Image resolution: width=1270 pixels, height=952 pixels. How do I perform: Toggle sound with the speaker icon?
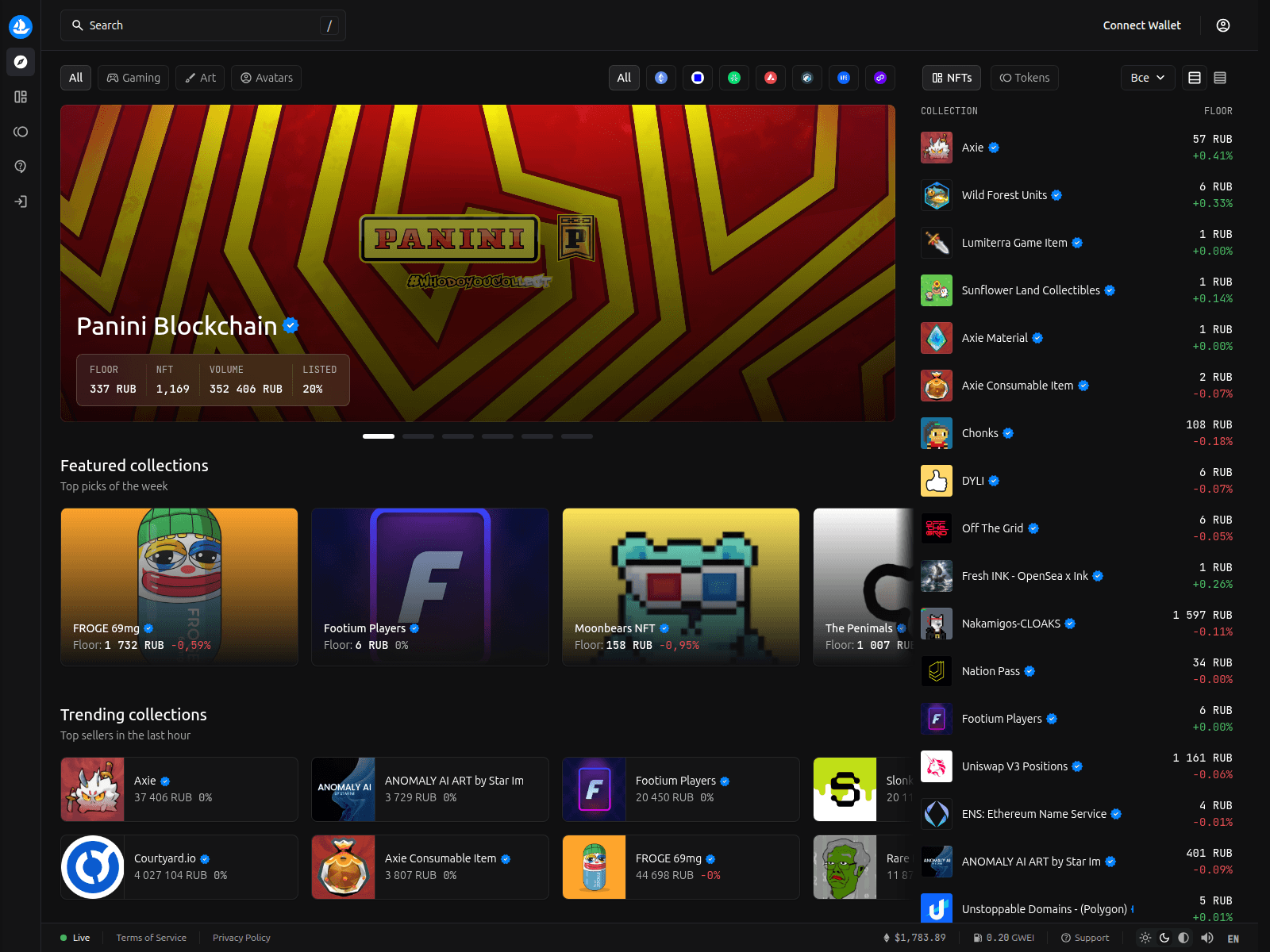tap(1207, 938)
